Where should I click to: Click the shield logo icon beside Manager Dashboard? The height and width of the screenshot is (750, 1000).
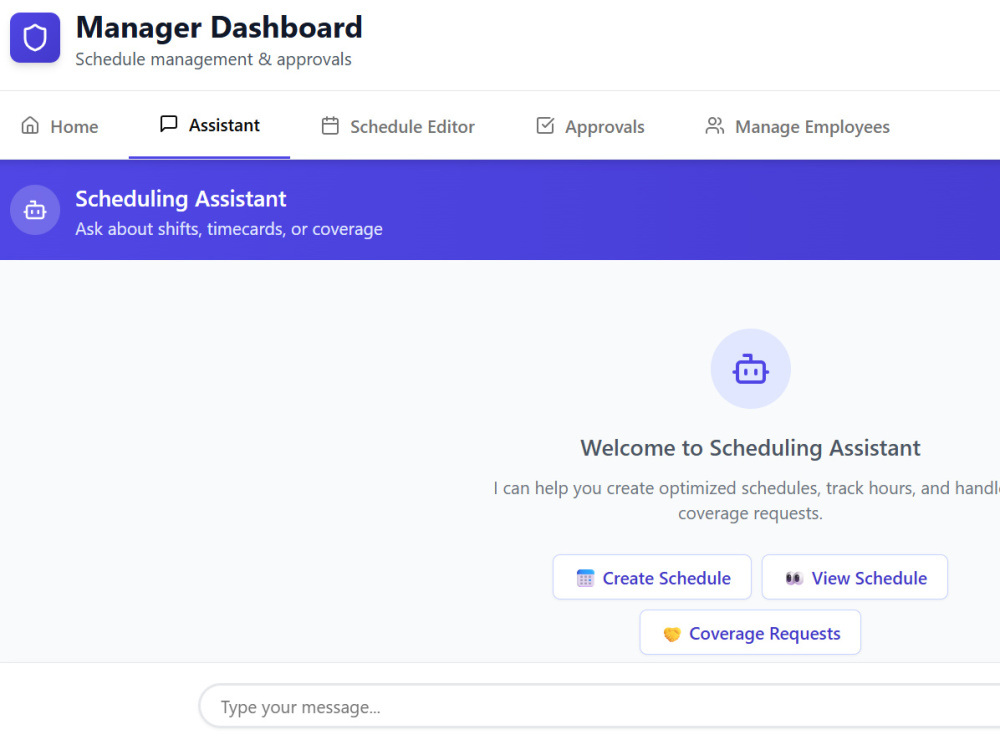[x=35, y=38]
